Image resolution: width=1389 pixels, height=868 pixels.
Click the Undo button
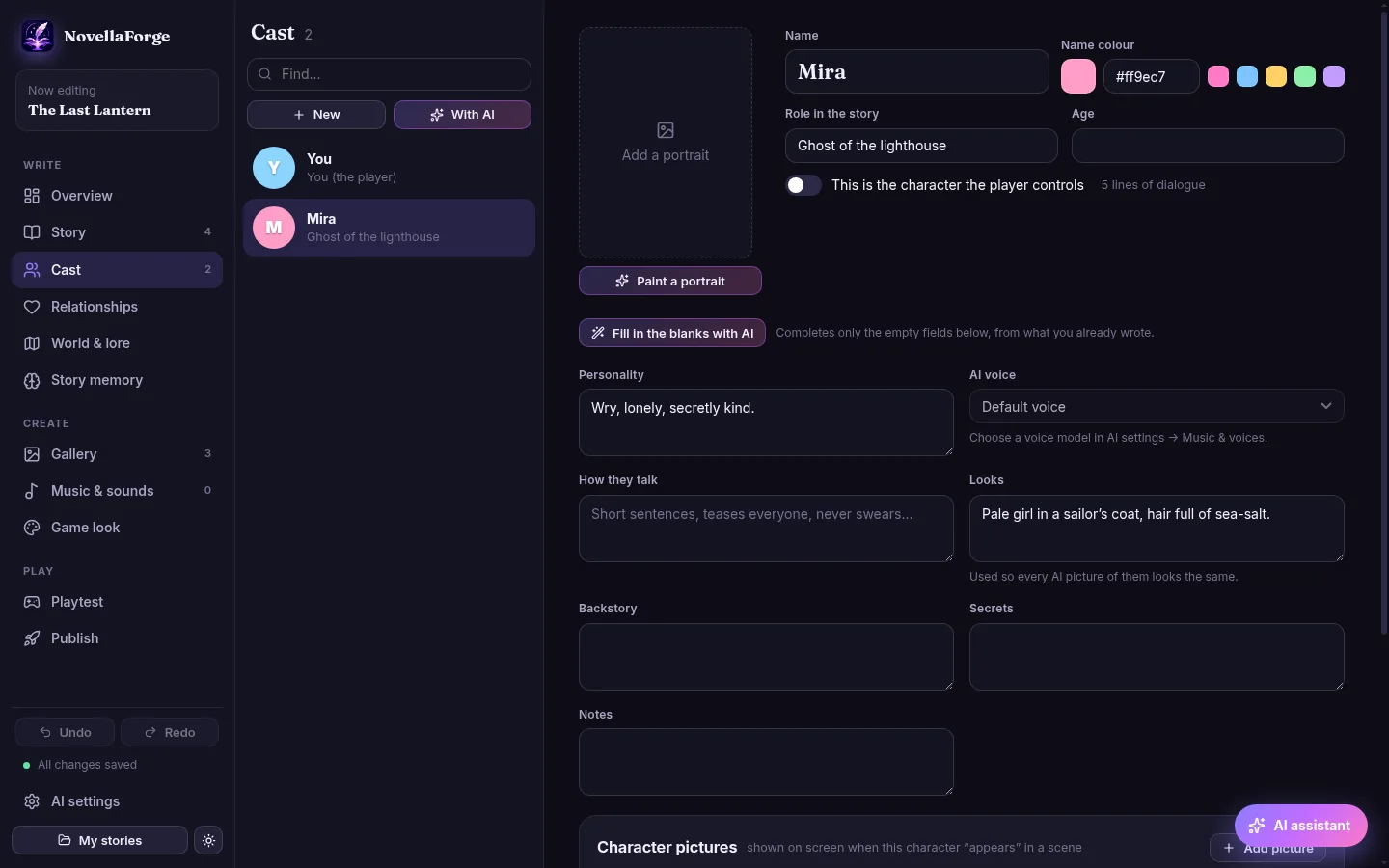[65, 732]
